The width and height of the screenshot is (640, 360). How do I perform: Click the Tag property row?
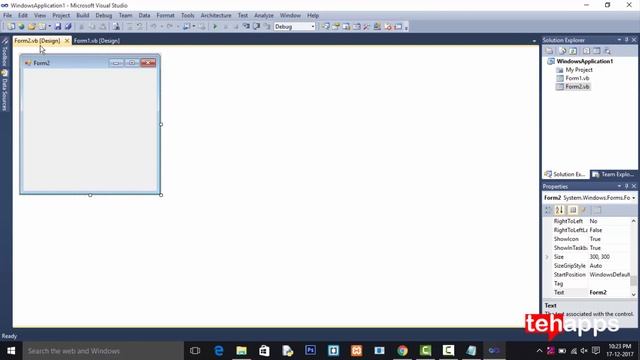(x=587, y=284)
